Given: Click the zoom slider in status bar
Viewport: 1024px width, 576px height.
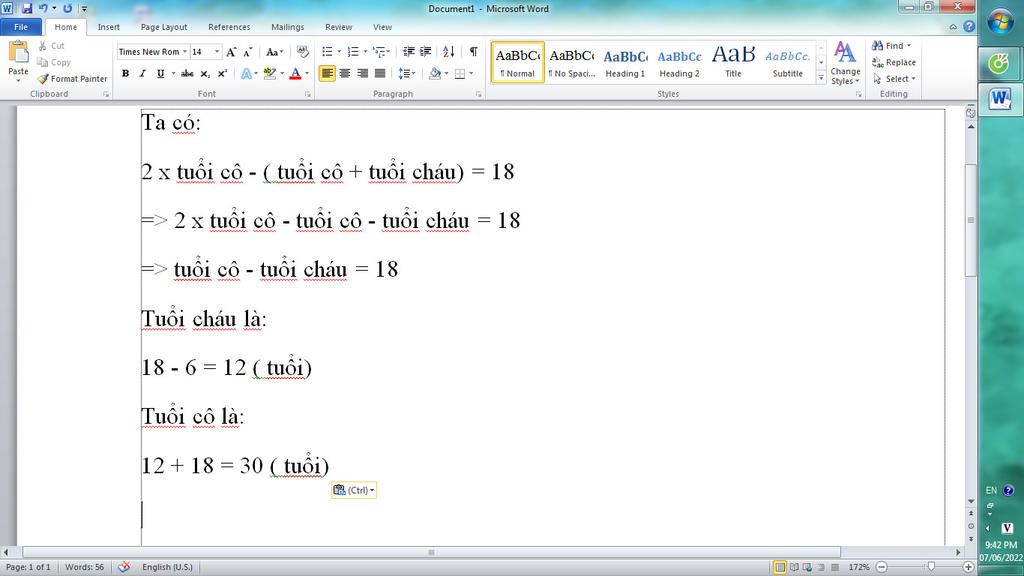Looking at the screenshot, I should [x=930, y=567].
